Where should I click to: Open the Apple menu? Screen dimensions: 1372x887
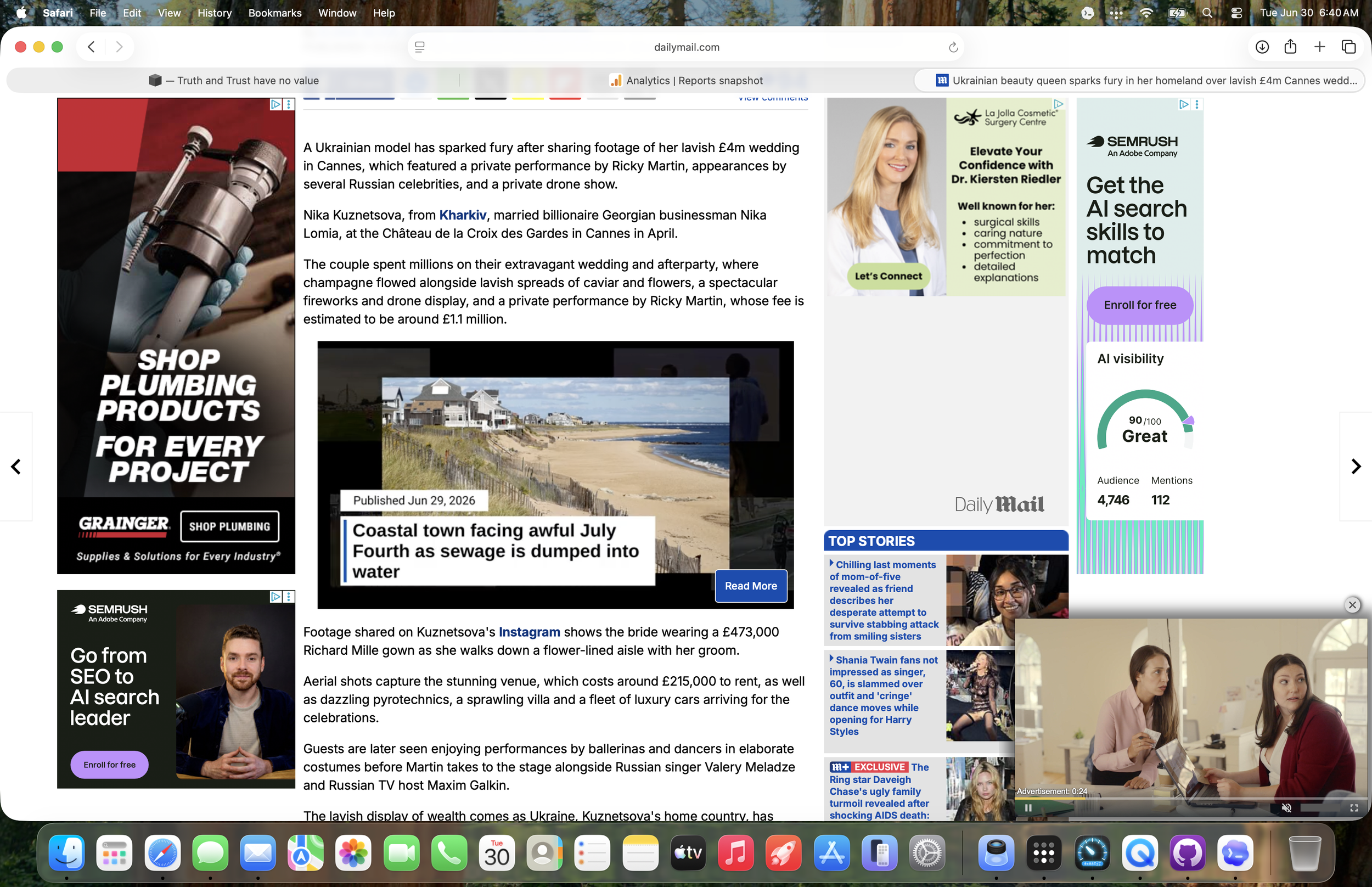point(21,13)
